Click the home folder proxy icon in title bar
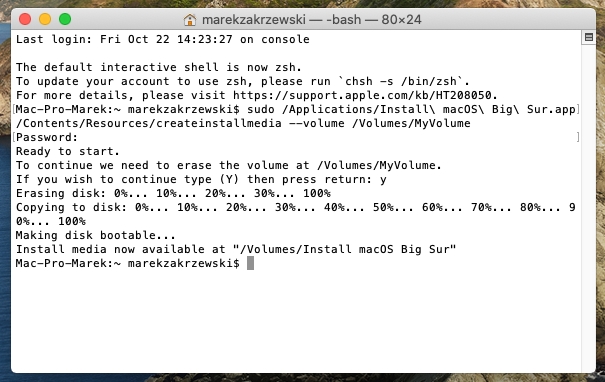Viewport: 605px width, 382px height. (x=189, y=20)
